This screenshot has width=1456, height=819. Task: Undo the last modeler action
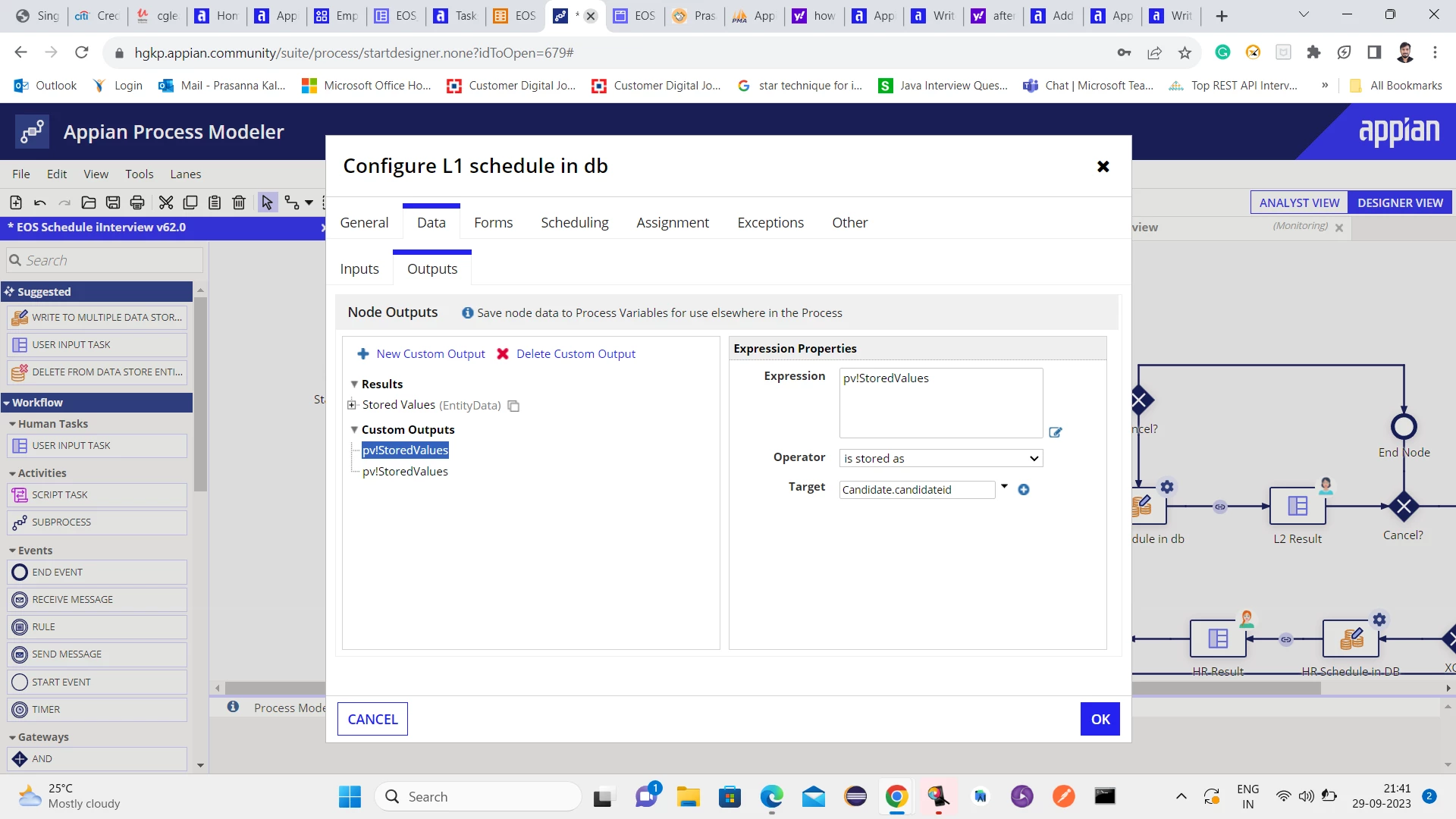click(x=40, y=202)
